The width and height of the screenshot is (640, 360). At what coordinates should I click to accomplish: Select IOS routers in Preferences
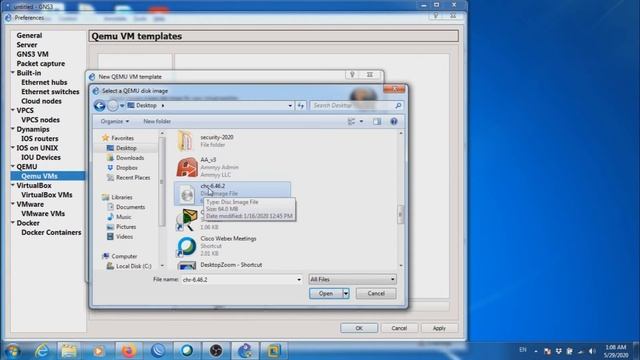(x=40, y=139)
